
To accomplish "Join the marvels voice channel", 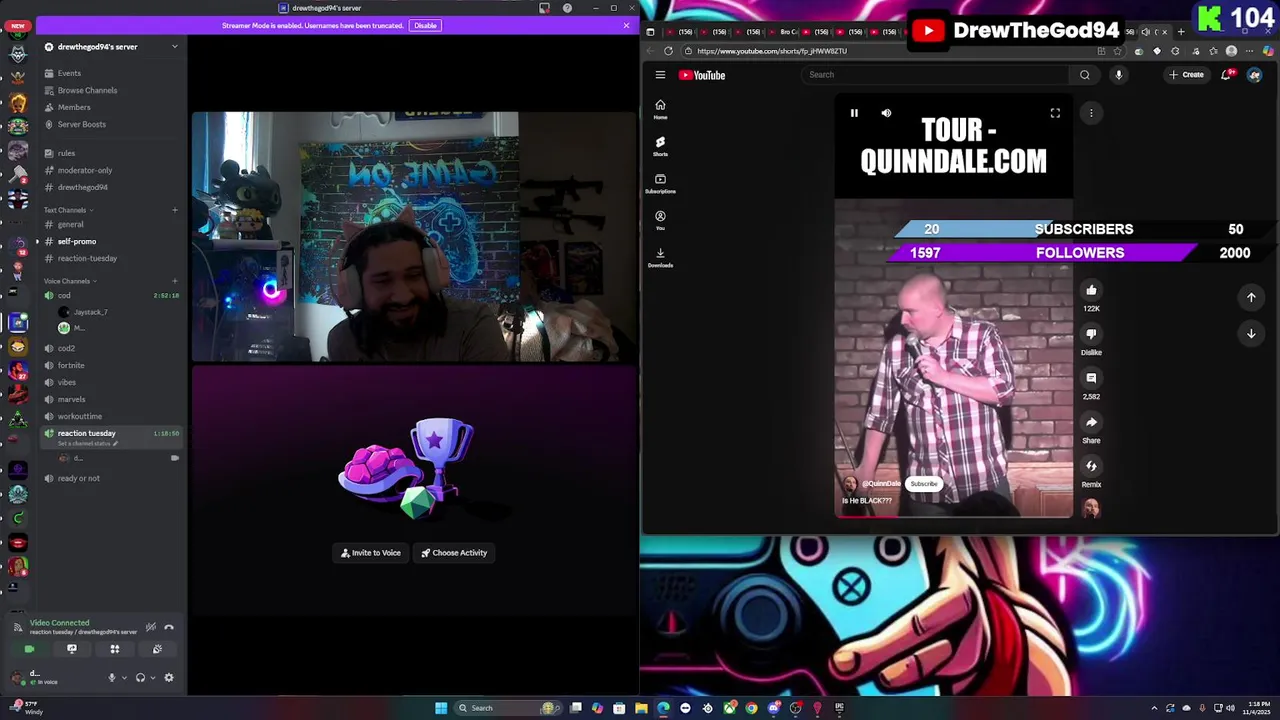I will click(110, 399).
